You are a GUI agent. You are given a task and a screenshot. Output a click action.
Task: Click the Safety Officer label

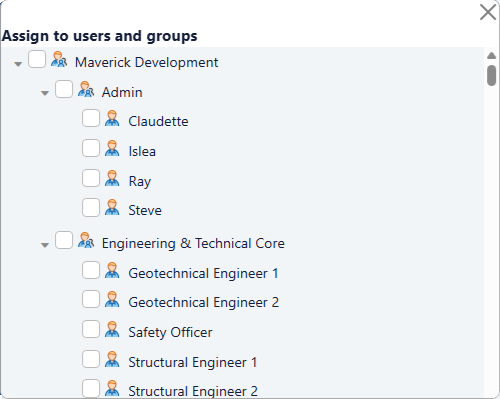click(x=170, y=332)
